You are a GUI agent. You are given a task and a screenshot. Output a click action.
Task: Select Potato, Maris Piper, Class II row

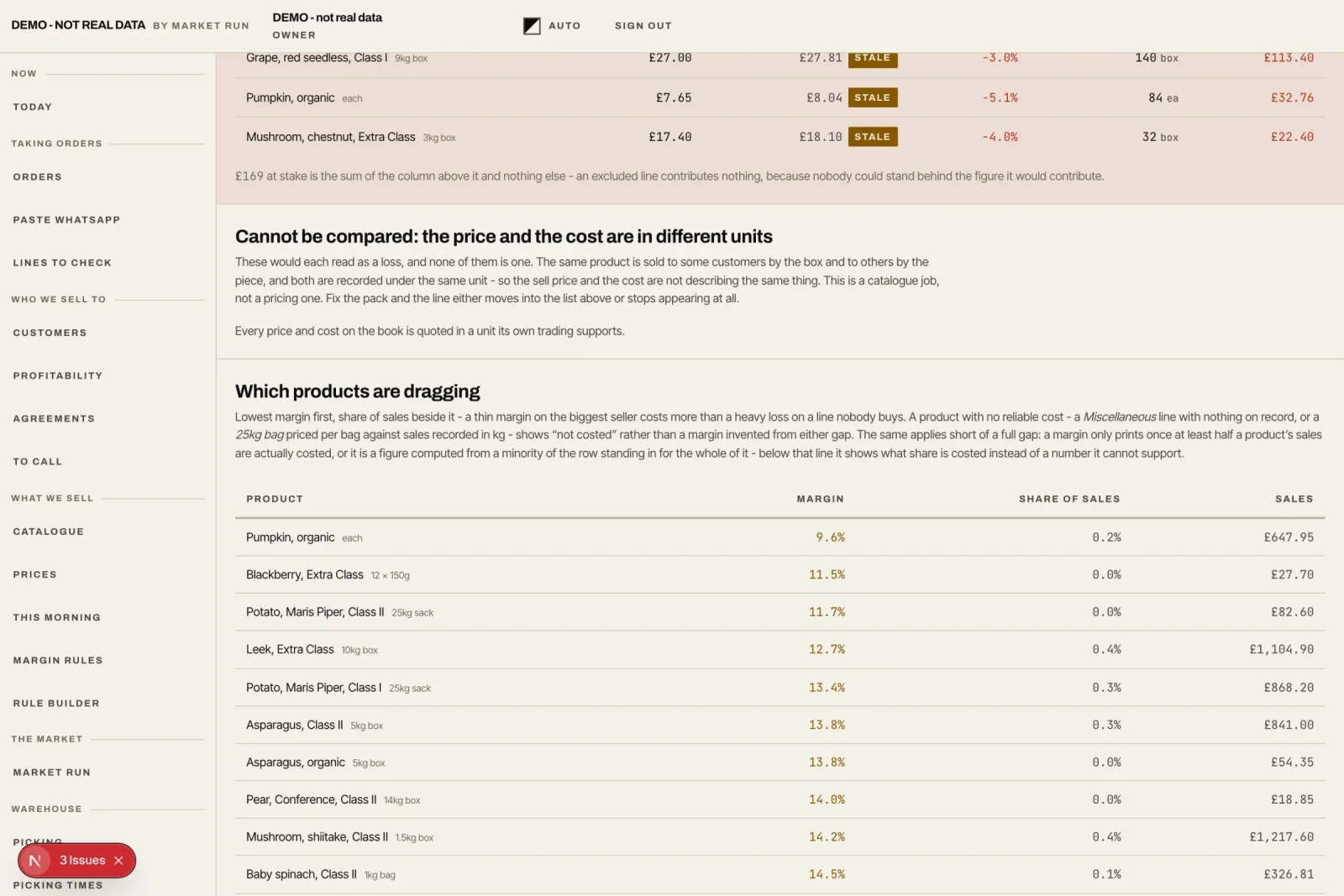[780, 612]
